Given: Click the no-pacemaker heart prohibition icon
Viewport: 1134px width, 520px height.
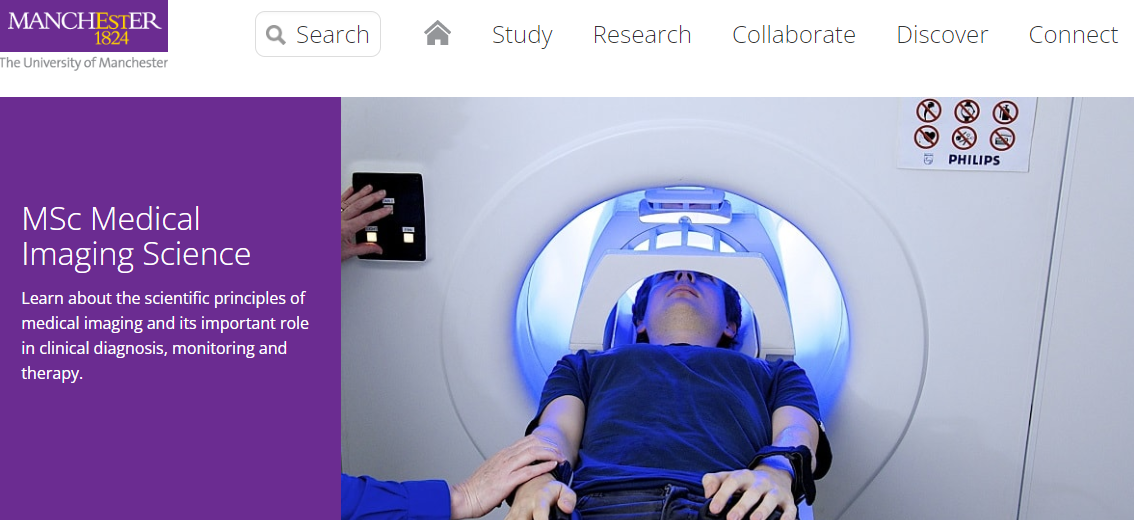Looking at the screenshot, I should click(926, 137).
